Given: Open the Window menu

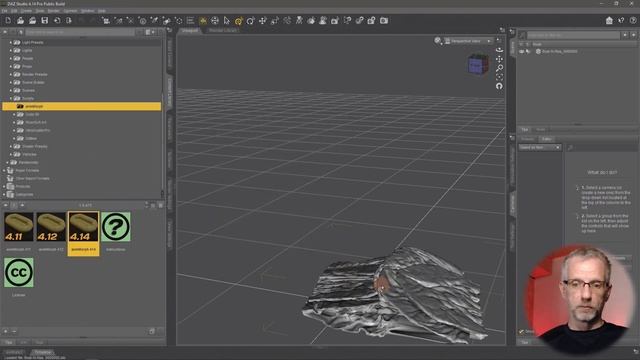Looking at the screenshot, I should tap(87, 11).
